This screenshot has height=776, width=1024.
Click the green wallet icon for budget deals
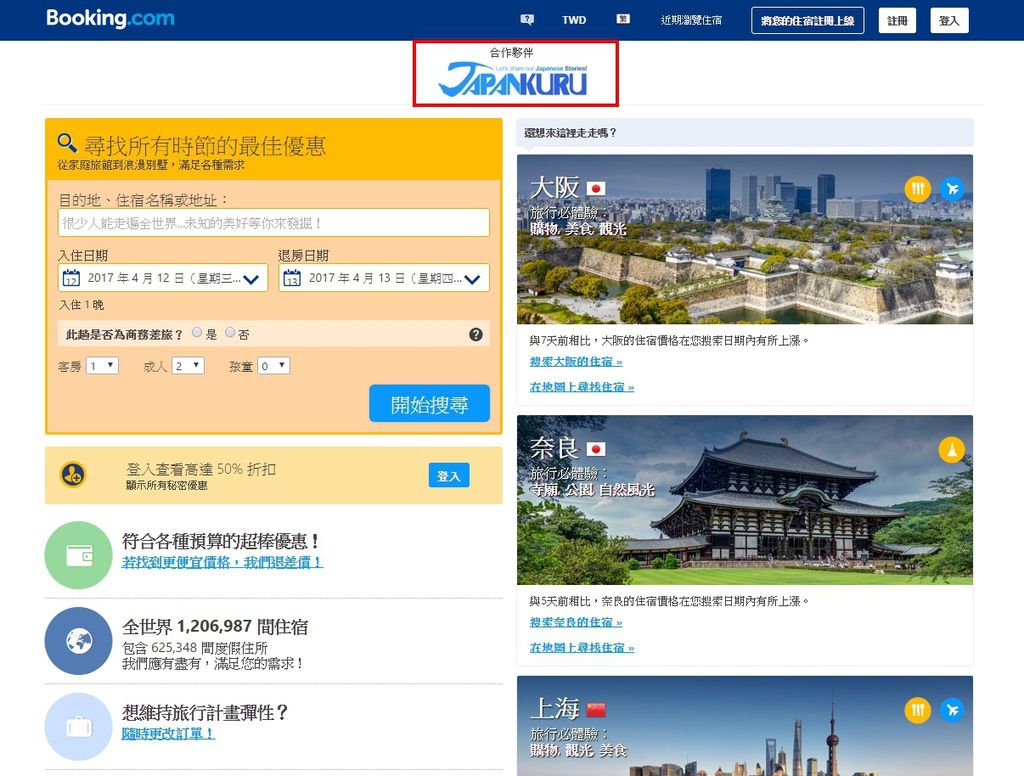[78, 555]
